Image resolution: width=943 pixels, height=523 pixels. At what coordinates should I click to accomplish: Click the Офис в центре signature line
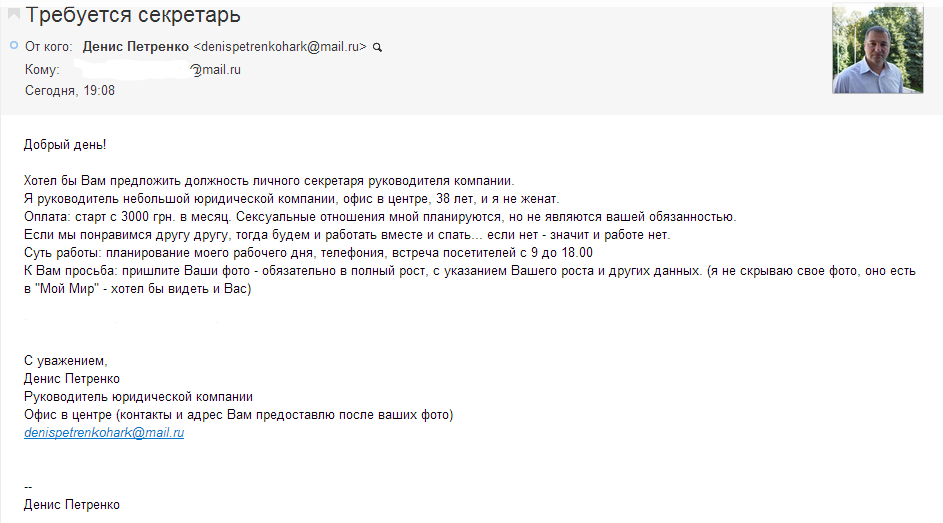click(239, 415)
